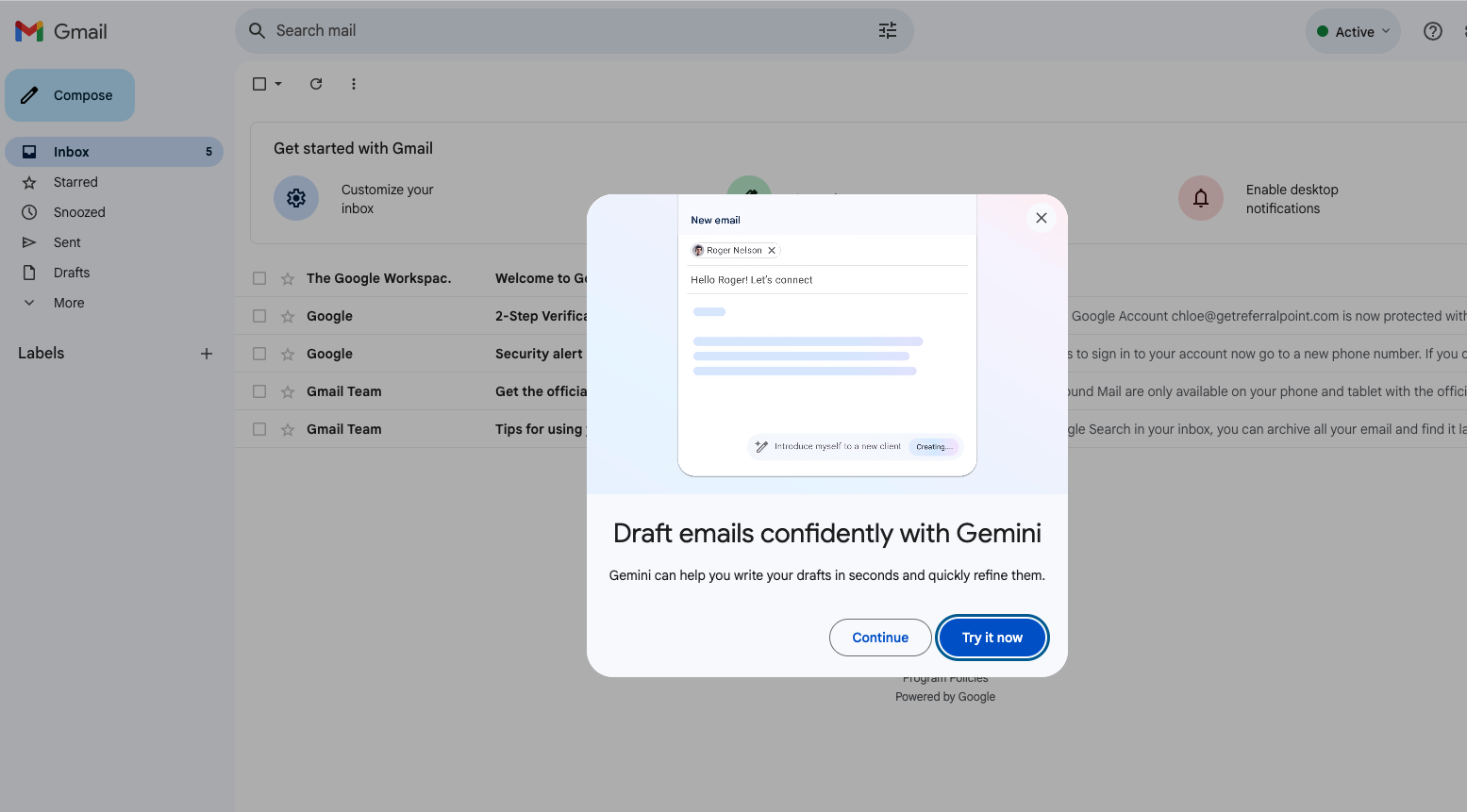Check the Get the official email checkbox
This screenshot has height=812, width=1467.
(259, 391)
